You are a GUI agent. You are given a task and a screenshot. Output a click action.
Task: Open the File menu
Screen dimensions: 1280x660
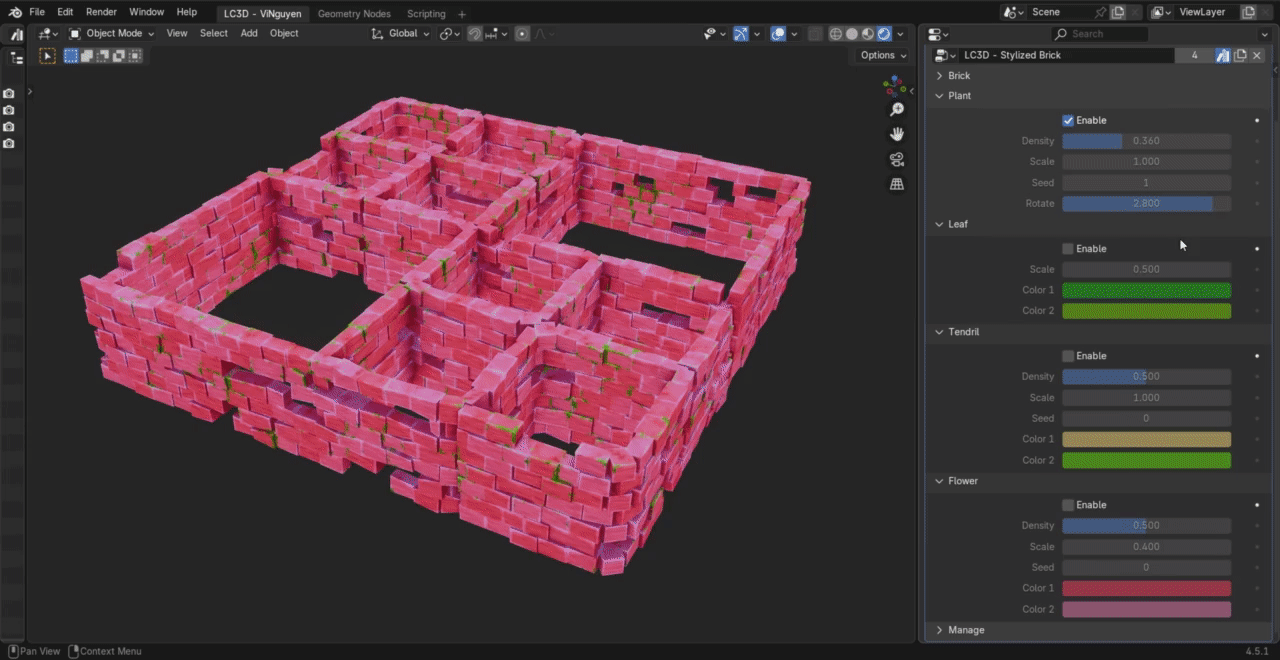pyautogui.click(x=37, y=12)
